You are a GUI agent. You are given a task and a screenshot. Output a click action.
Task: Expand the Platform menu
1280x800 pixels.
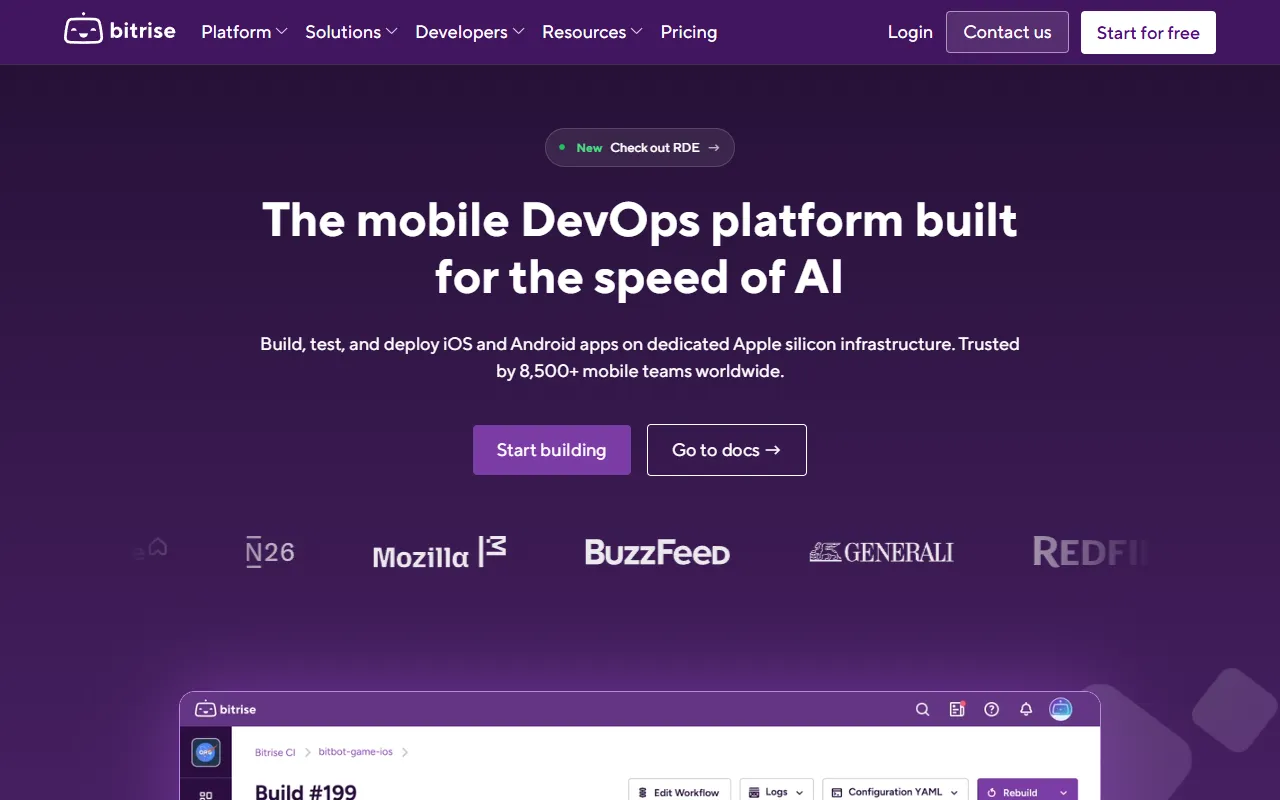click(244, 32)
